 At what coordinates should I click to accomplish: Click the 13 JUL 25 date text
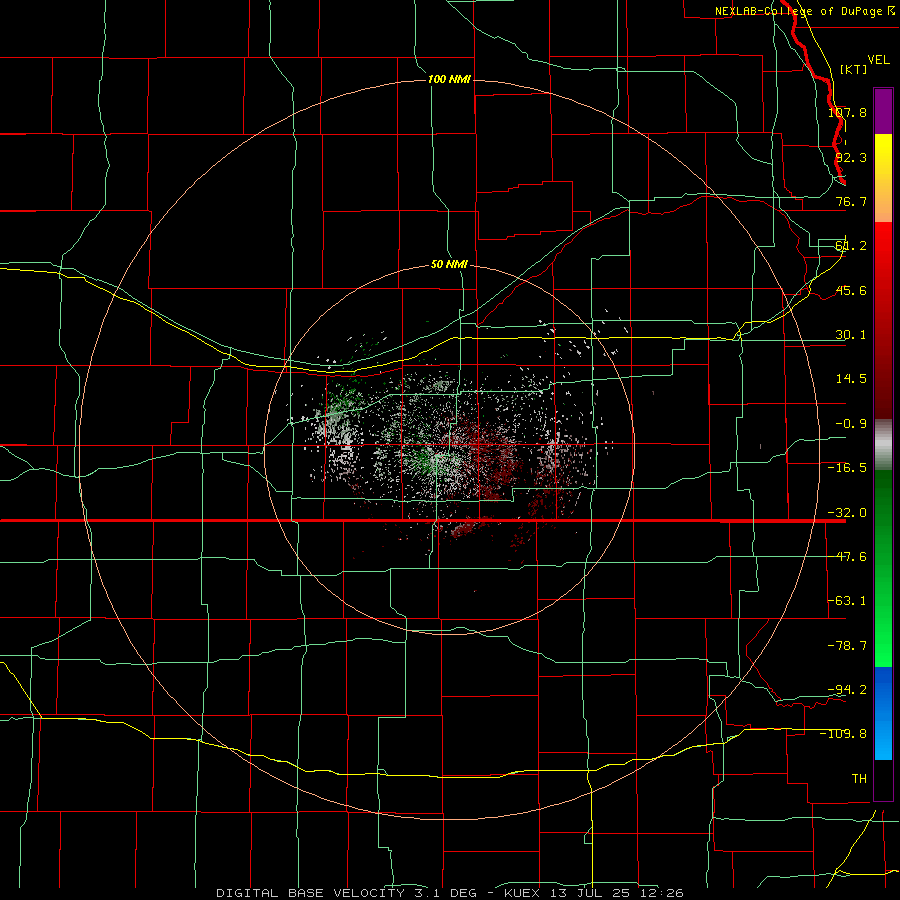(x=590, y=893)
